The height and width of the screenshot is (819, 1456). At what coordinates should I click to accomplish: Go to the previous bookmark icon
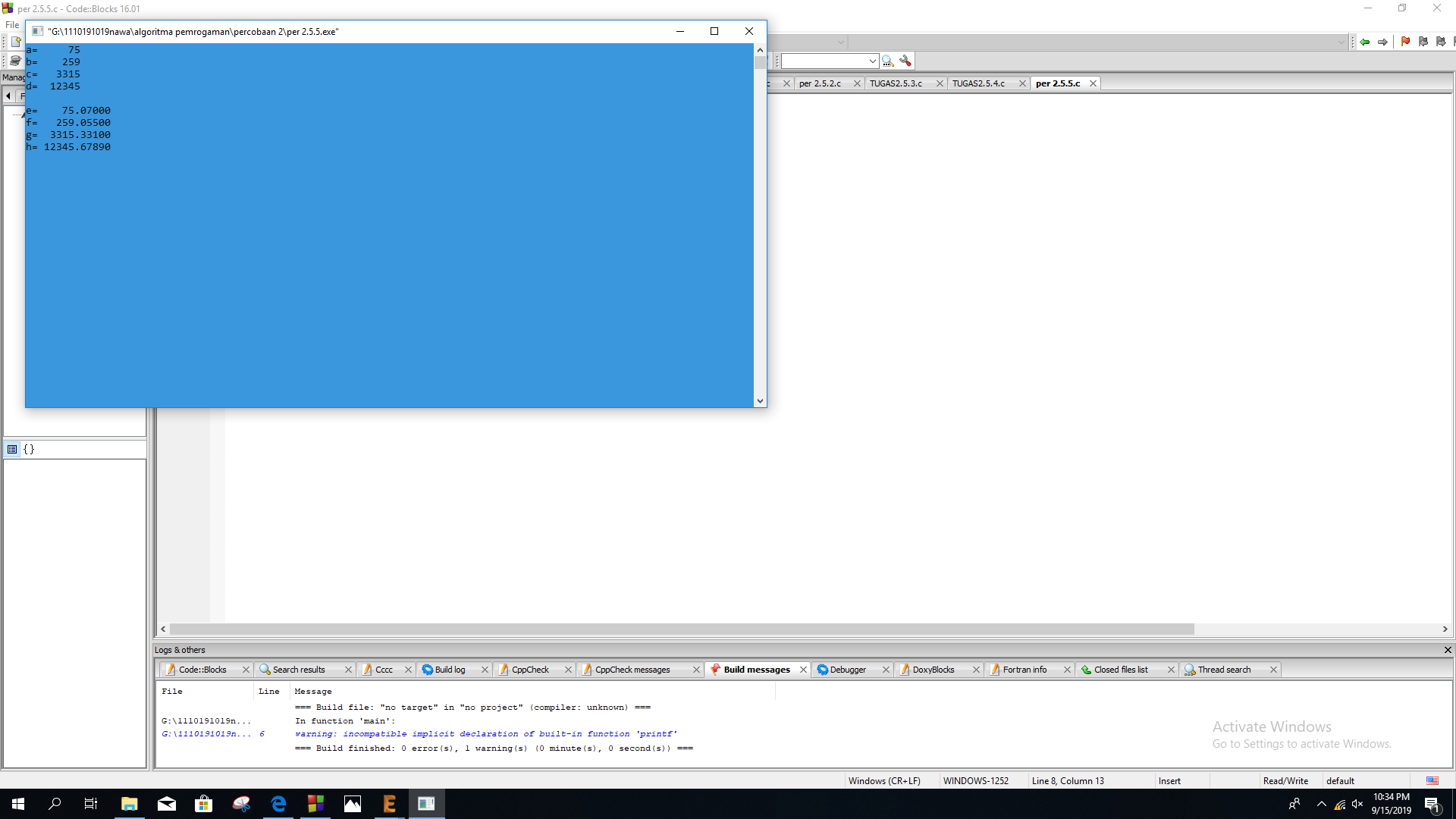[1423, 42]
